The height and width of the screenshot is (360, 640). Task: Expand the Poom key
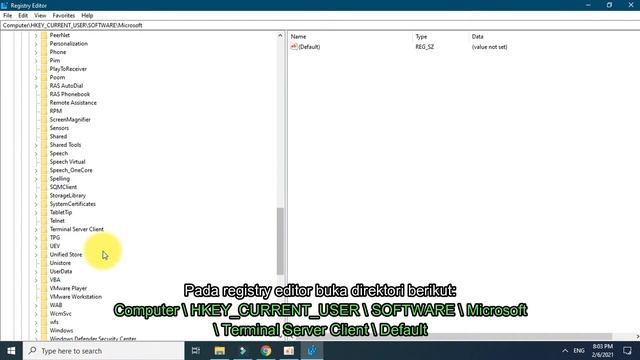click(36, 78)
